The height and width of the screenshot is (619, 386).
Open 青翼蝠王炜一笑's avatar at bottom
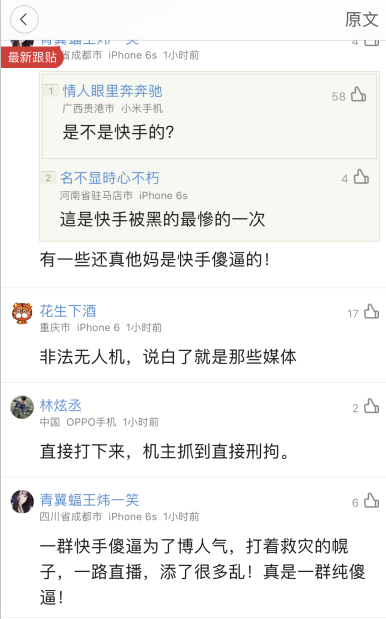point(22,501)
